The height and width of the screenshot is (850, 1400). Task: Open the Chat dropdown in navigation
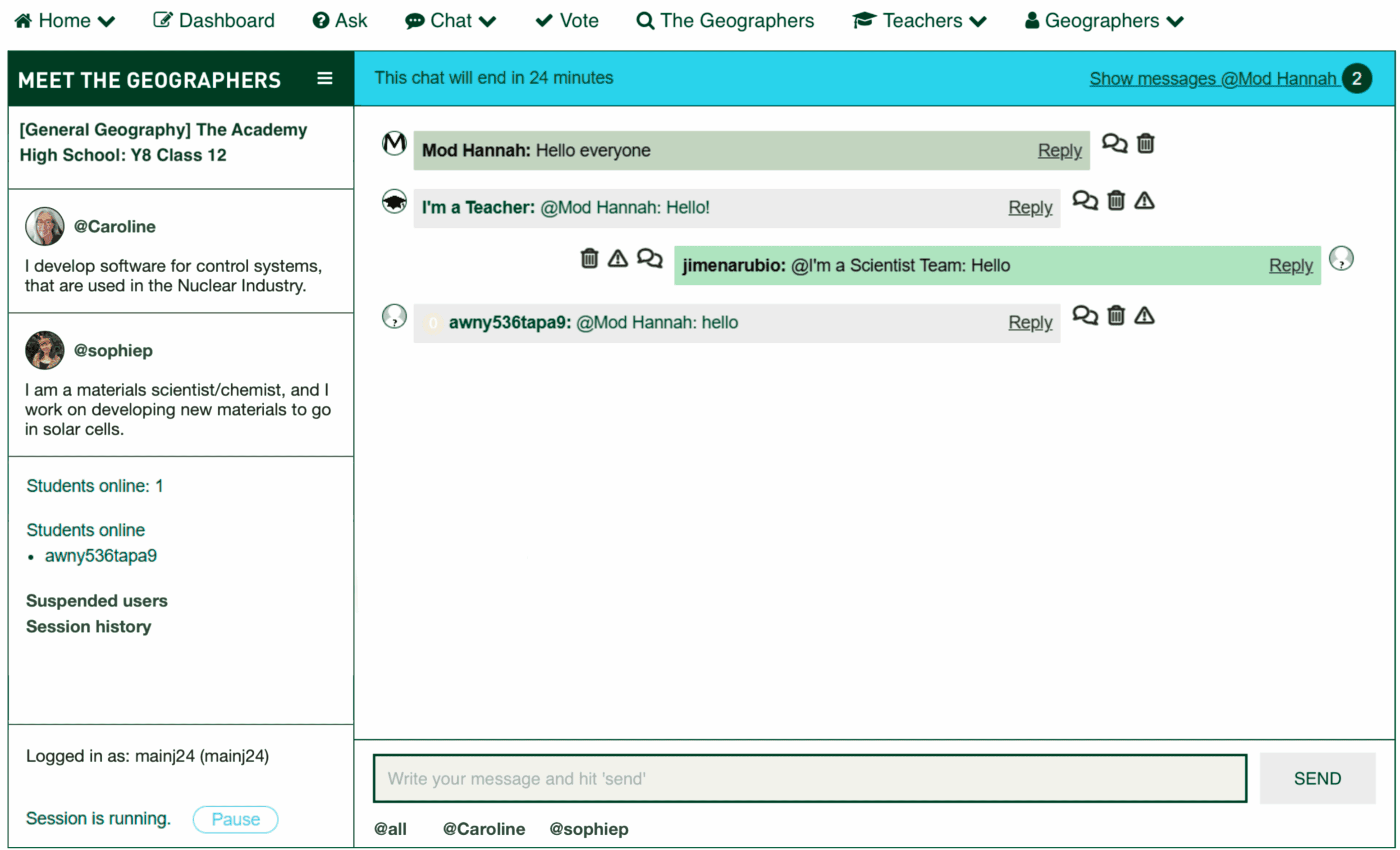tap(451, 21)
